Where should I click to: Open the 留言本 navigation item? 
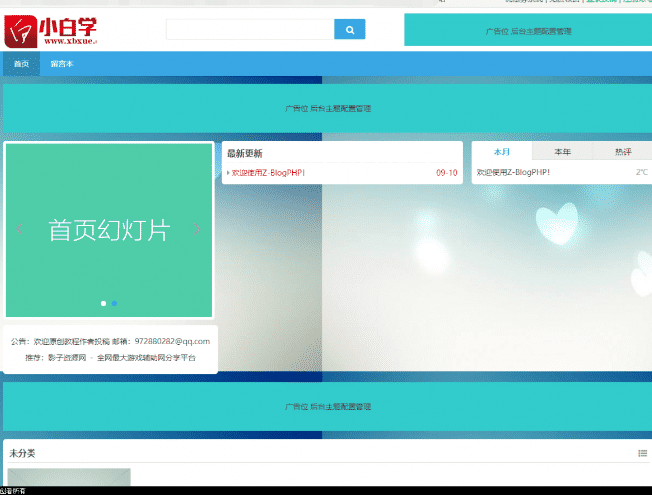[x=62, y=64]
